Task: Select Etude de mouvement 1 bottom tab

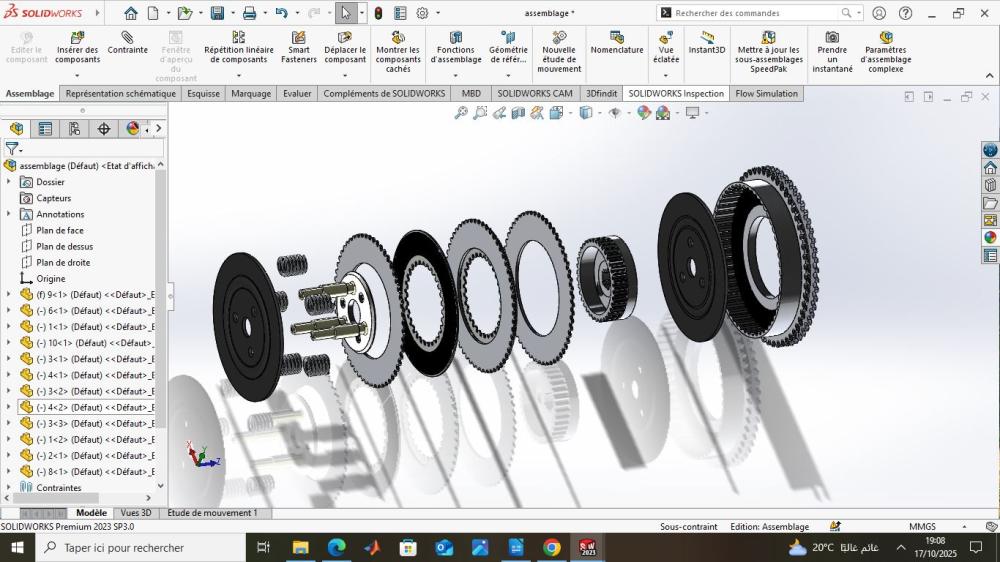Action: pos(212,513)
